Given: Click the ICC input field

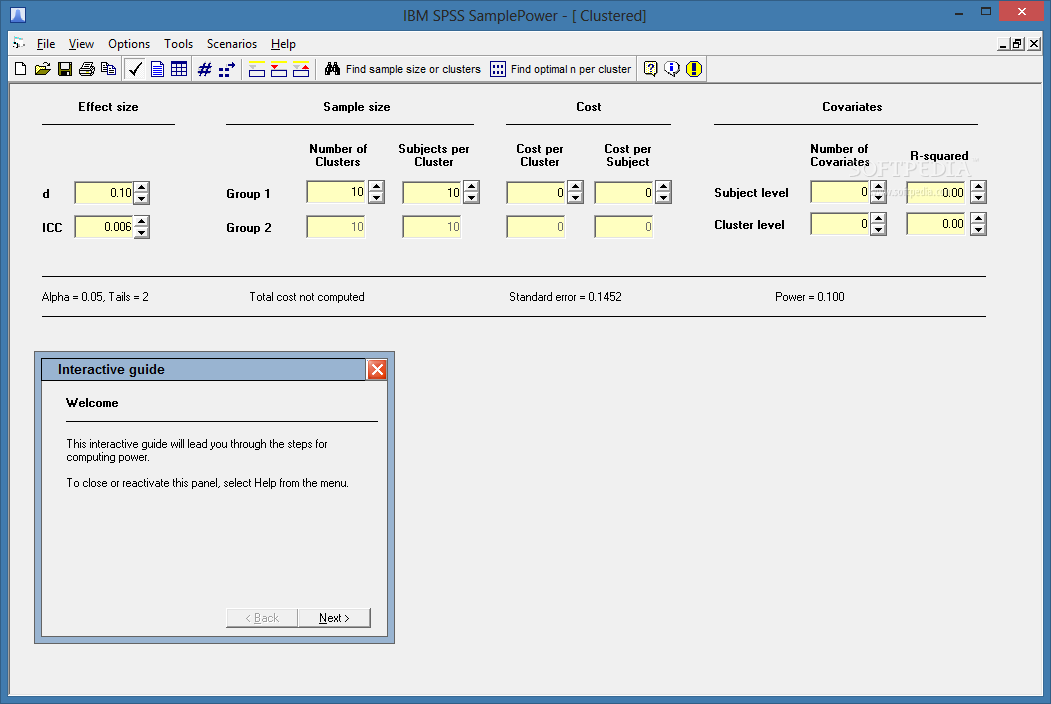Looking at the screenshot, I should [x=104, y=227].
